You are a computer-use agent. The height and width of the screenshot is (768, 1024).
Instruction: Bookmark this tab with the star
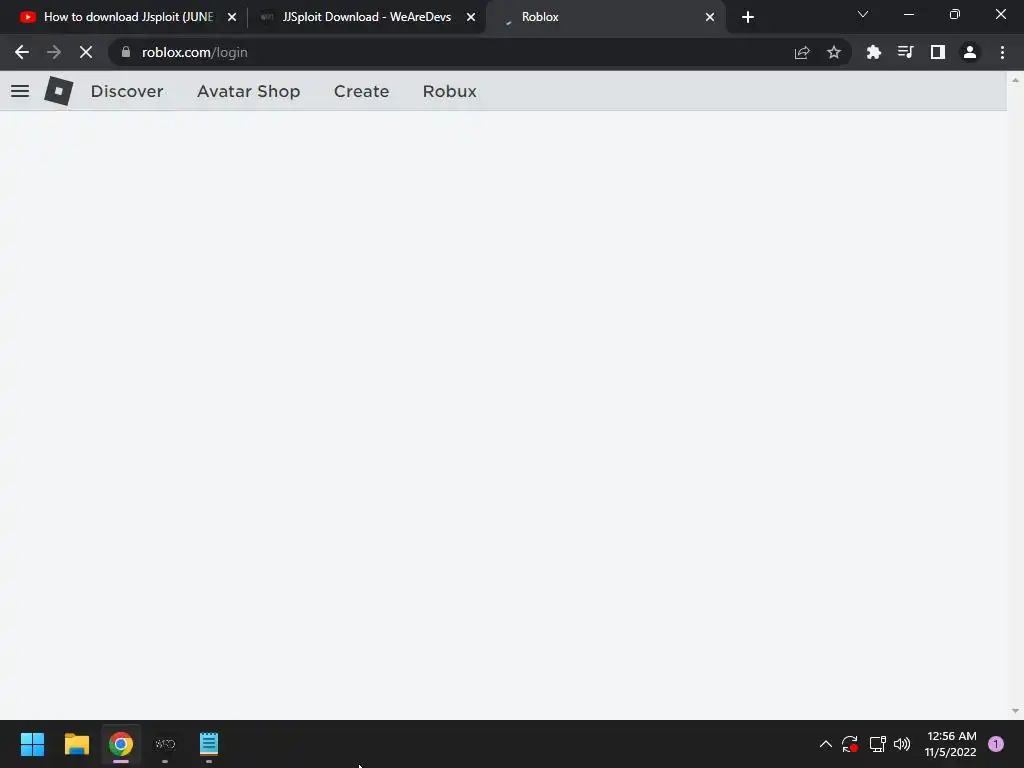(834, 52)
